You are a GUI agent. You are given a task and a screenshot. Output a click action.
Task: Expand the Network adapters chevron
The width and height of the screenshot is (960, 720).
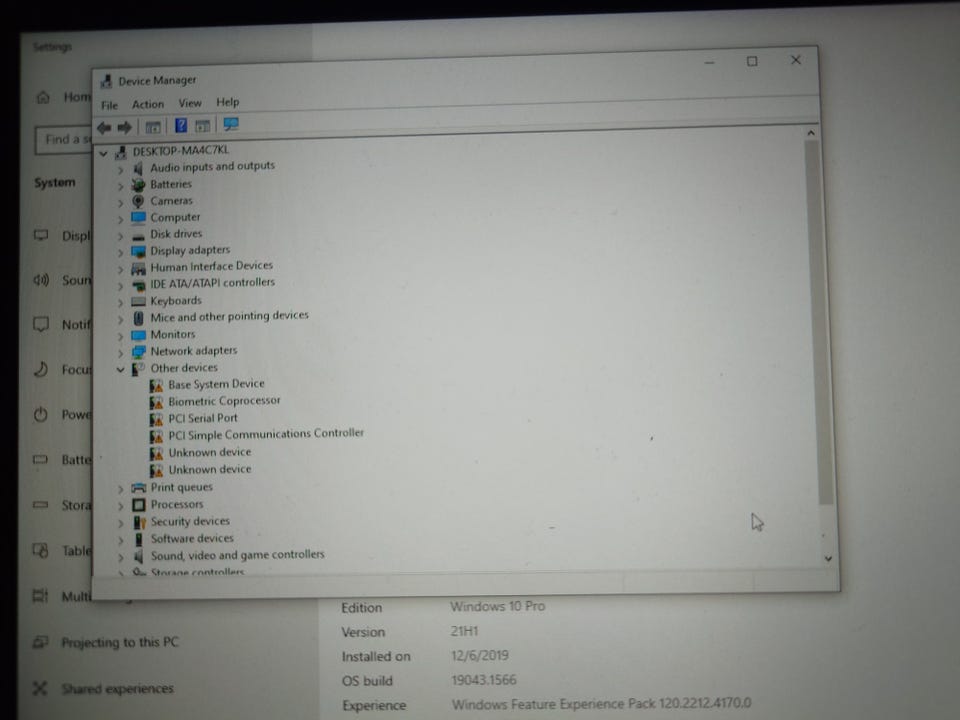pyautogui.click(x=120, y=353)
